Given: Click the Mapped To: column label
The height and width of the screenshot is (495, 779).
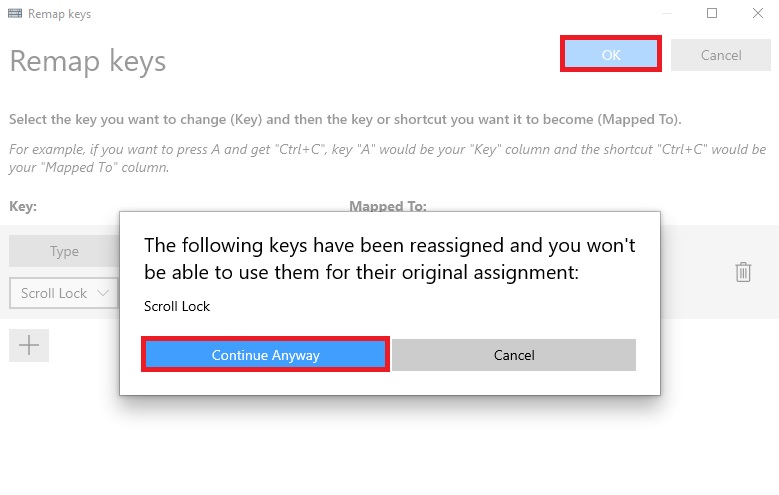Looking at the screenshot, I should click(x=388, y=206).
